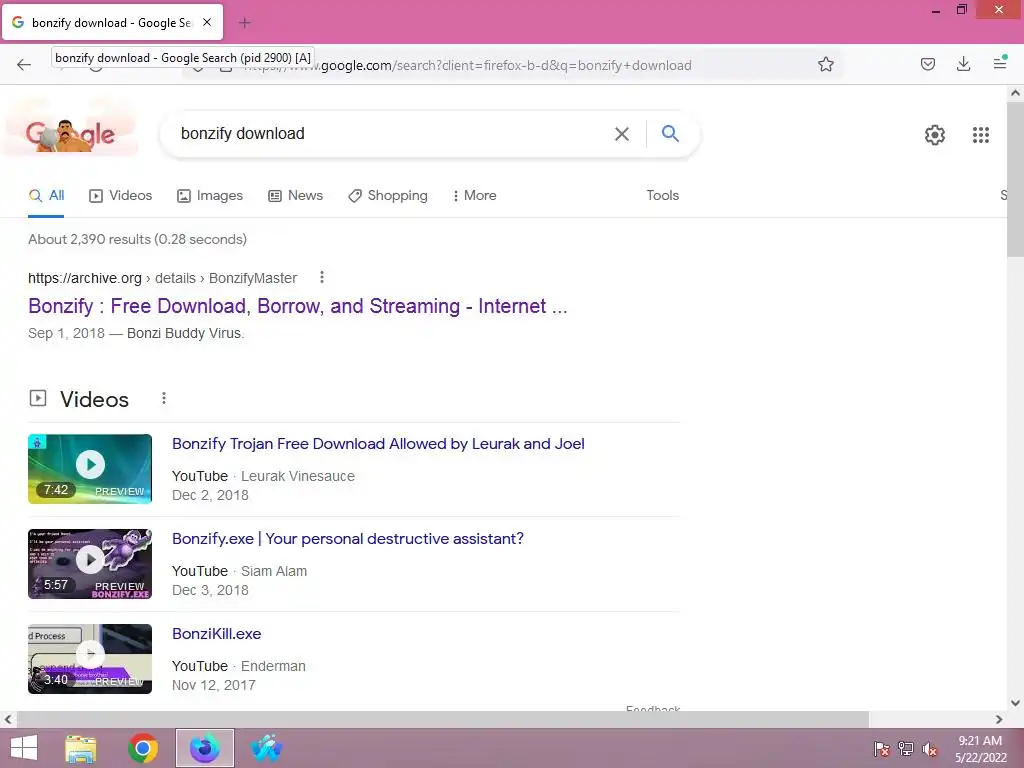Viewport: 1024px width, 768px height.
Task: Switch to the News search tab
Action: (295, 195)
